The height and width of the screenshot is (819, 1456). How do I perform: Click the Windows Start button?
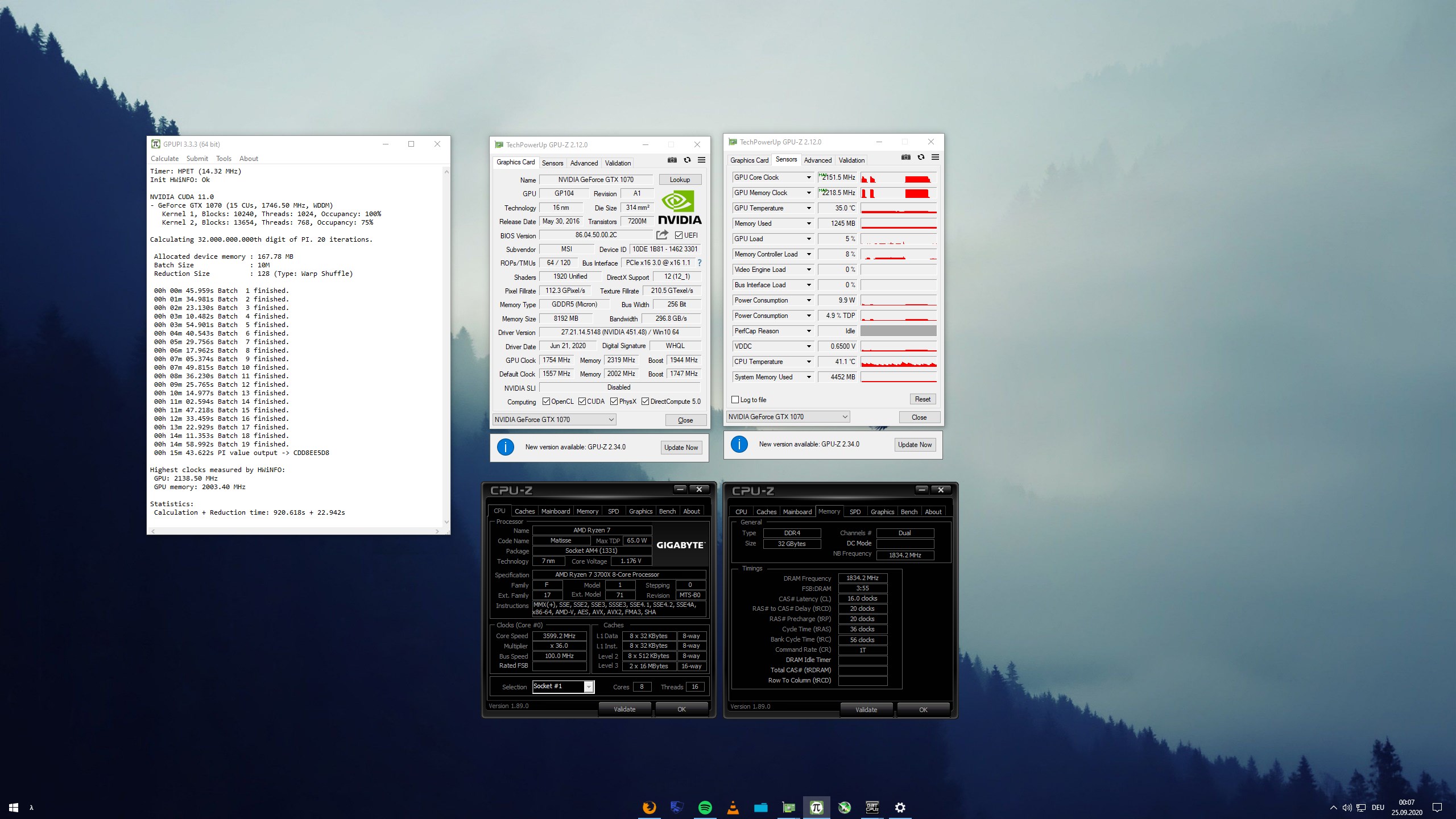[14, 807]
